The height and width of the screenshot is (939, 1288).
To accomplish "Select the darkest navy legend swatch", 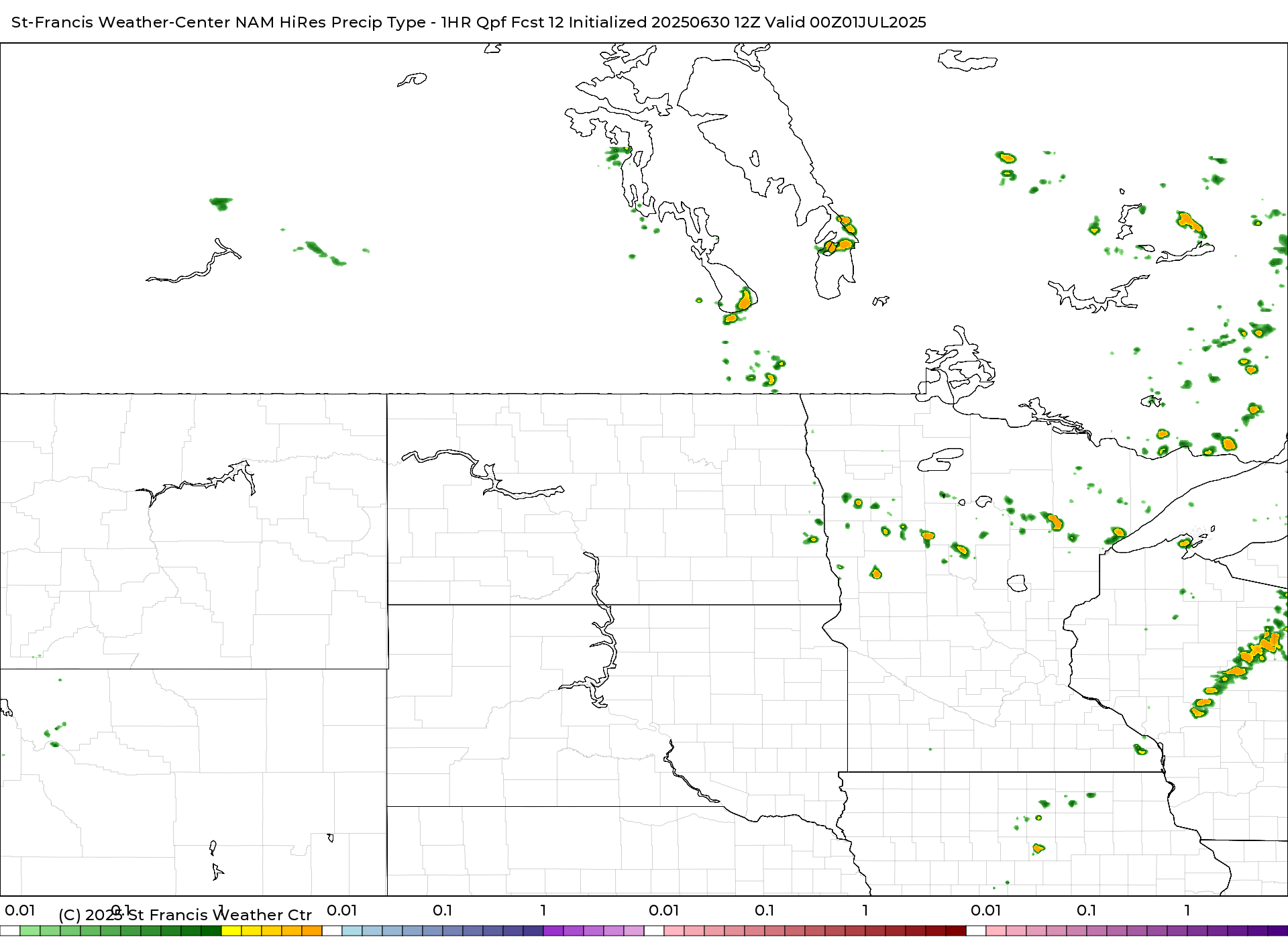I will (533, 931).
